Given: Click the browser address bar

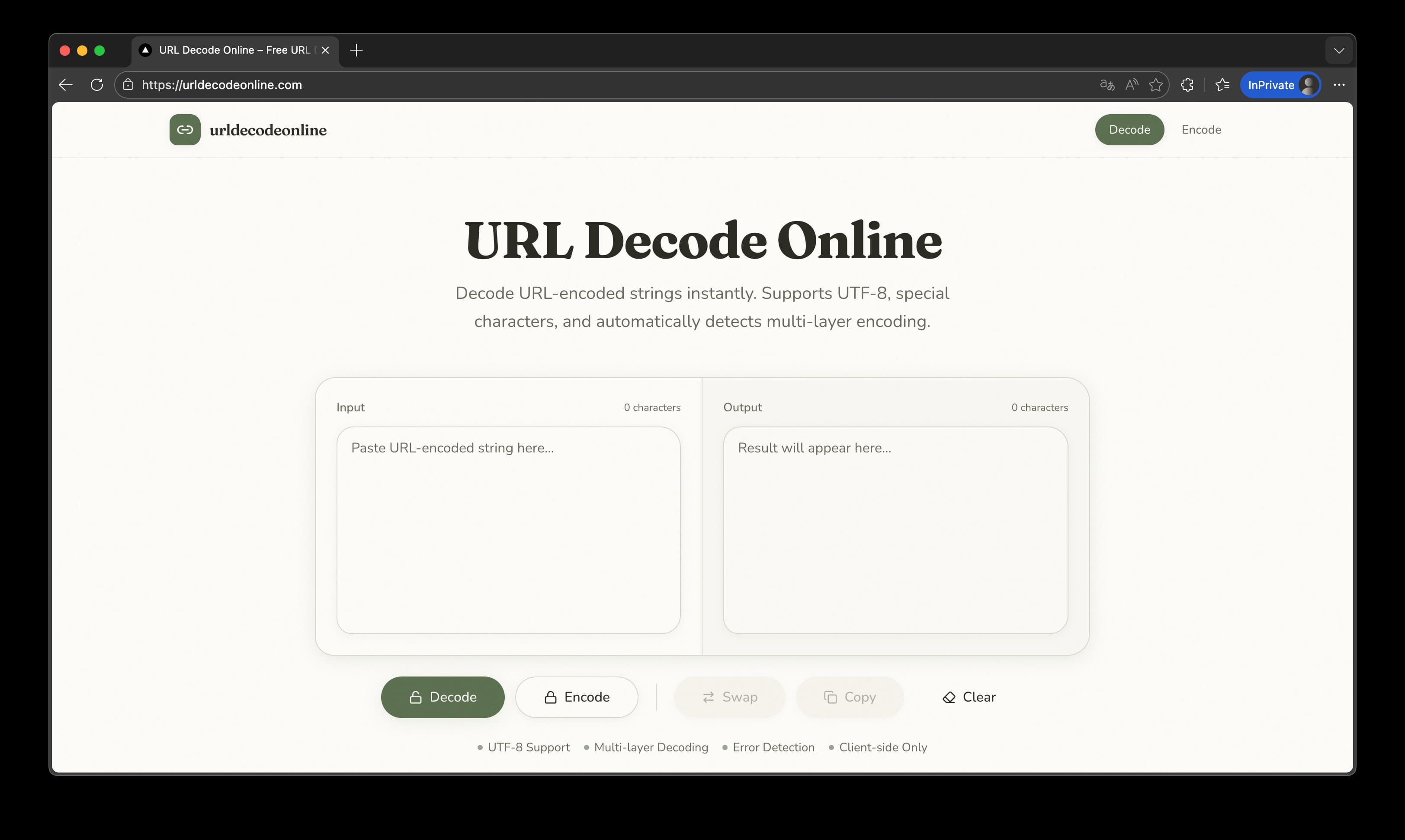Looking at the screenshot, I should tap(566, 85).
